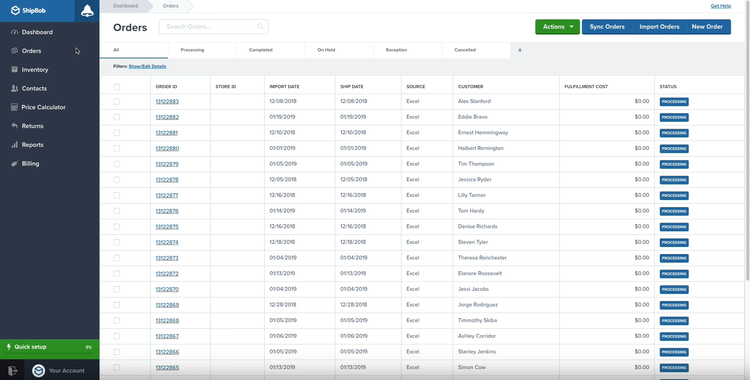Check the box for order 13122882
750x380 pixels.
tap(117, 117)
